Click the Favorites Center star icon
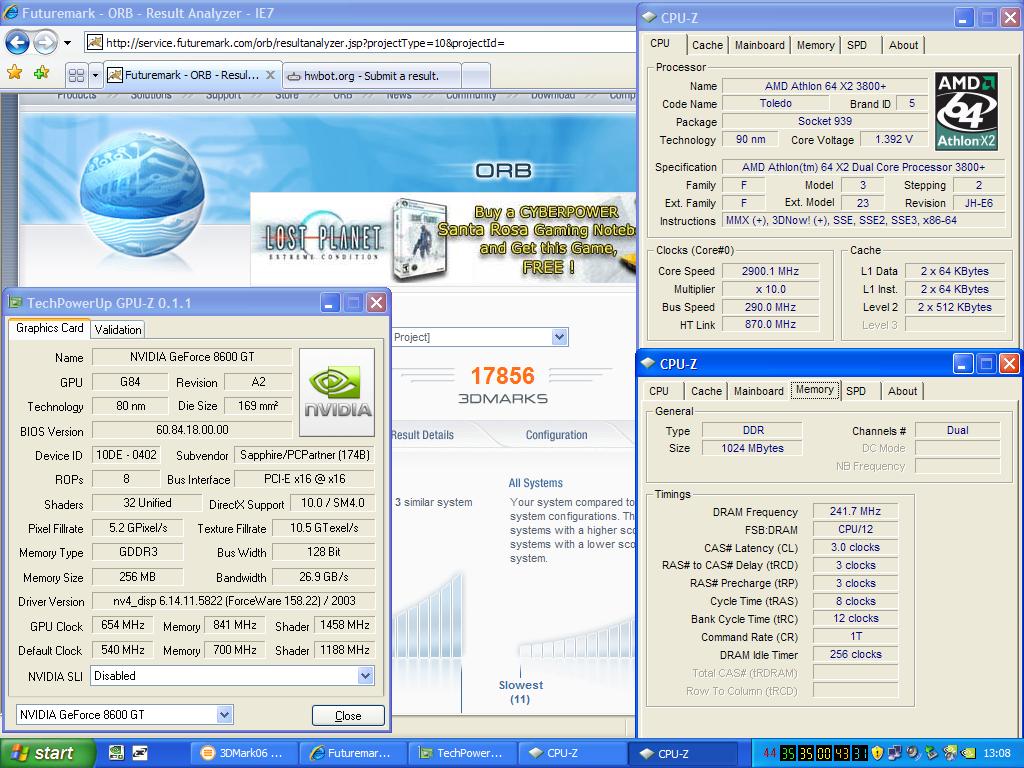Screen dimensions: 1024x768 point(14,72)
